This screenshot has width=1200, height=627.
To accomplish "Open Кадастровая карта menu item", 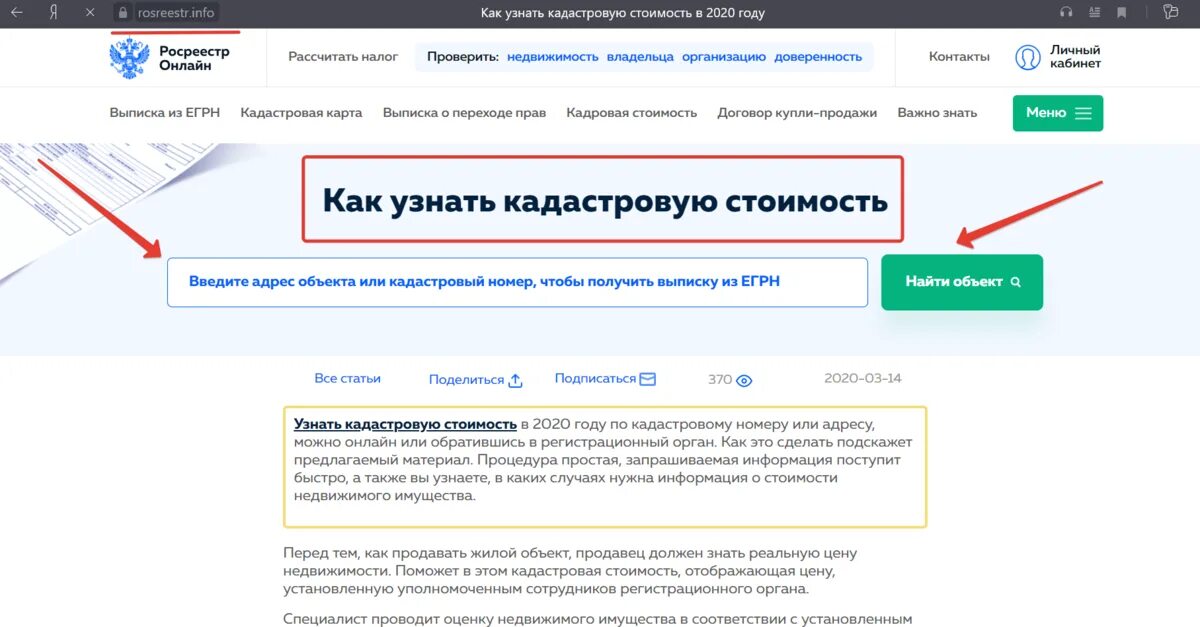I will pyautogui.click(x=301, y=113).
